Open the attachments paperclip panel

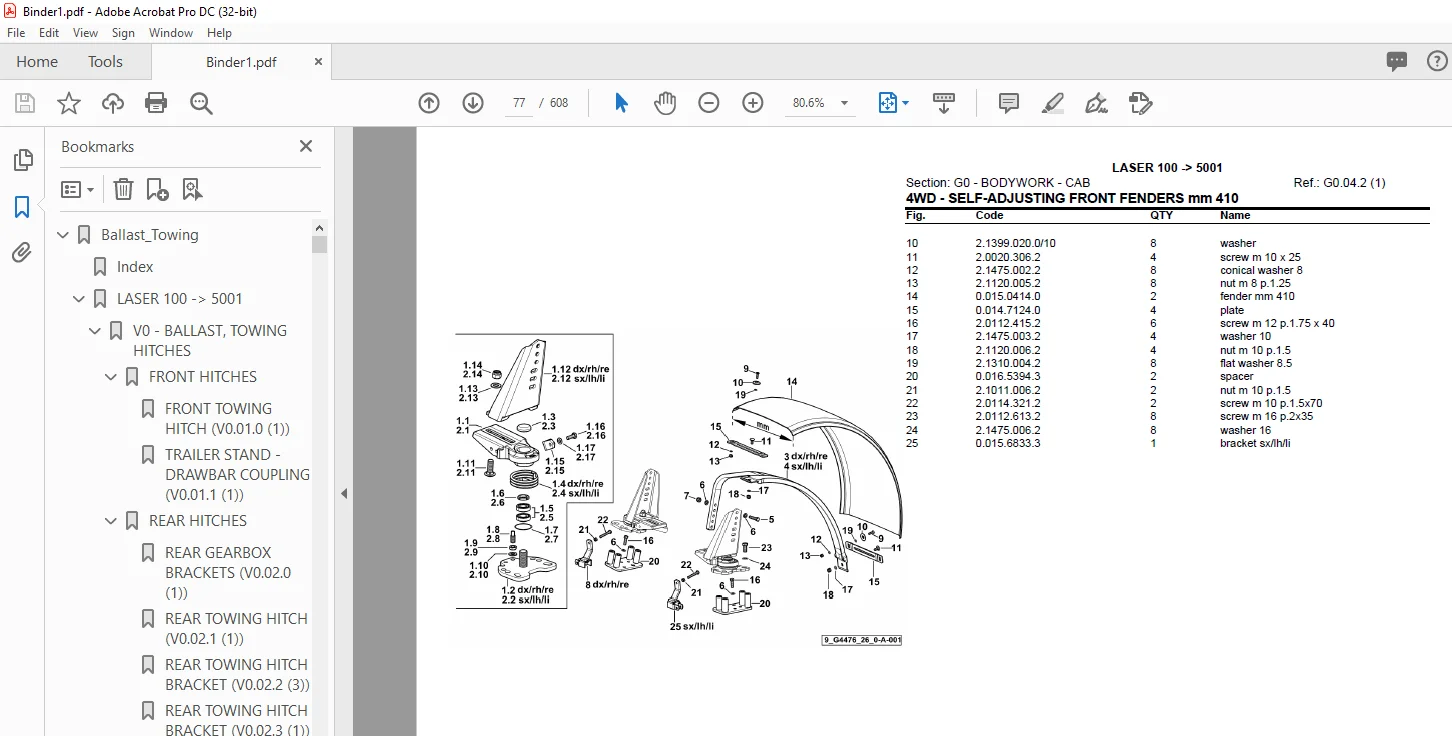[22, 253]
